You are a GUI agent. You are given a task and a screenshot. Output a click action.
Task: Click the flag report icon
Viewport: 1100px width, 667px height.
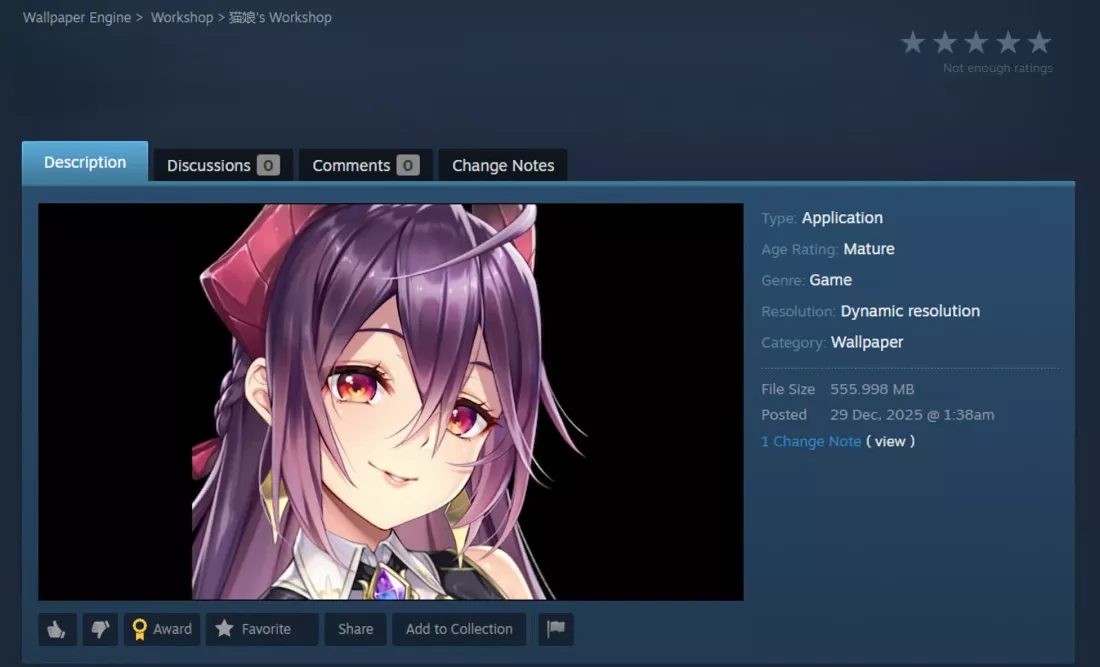556,629
